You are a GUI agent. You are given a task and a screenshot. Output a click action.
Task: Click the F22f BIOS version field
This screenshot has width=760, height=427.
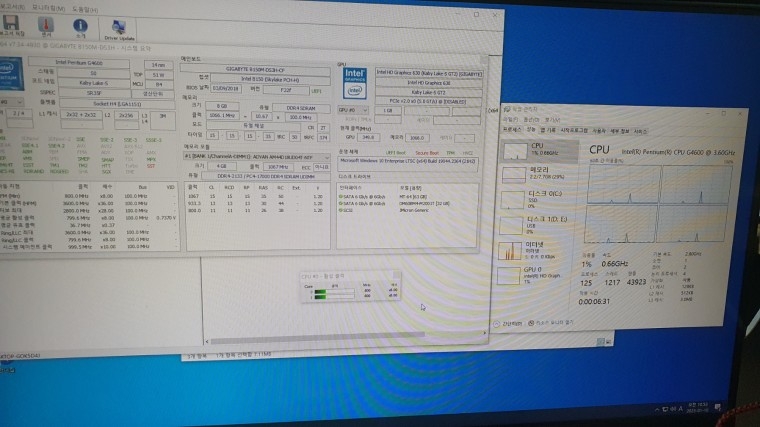[x=286, y=90]
